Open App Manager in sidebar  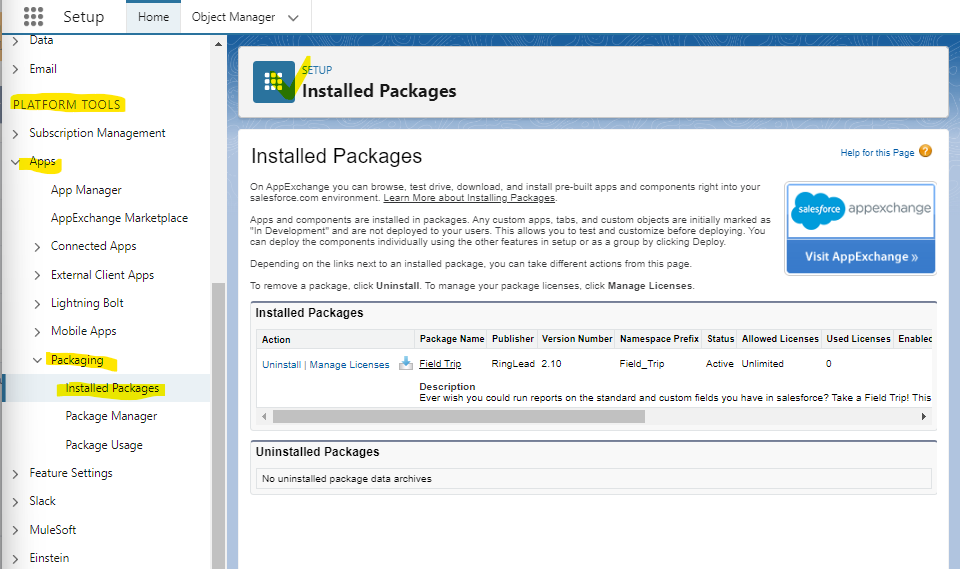pyautogui.click(x=86, y=190)
